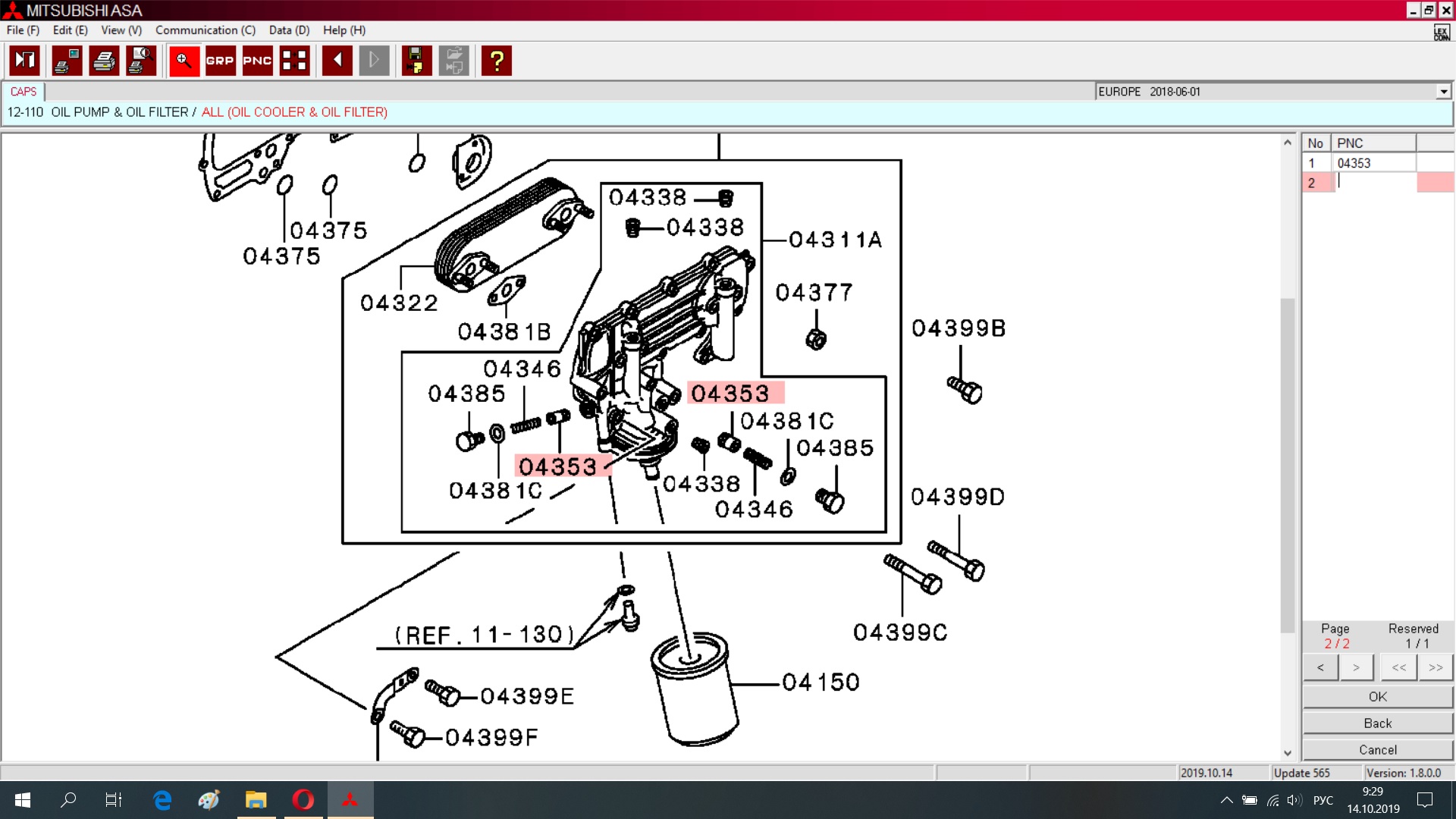Click the Mitsubishi ASA taskbar icon

coord(350,800)
